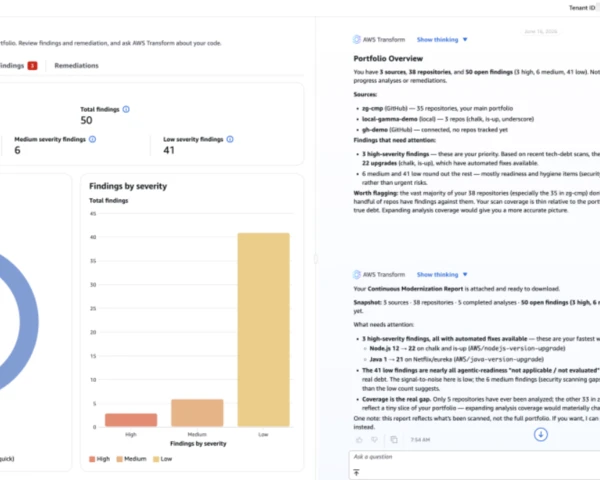Click the Total findings axis title above the chart
Viewport: 600px width, 480px height.
(x=109, y=201)
